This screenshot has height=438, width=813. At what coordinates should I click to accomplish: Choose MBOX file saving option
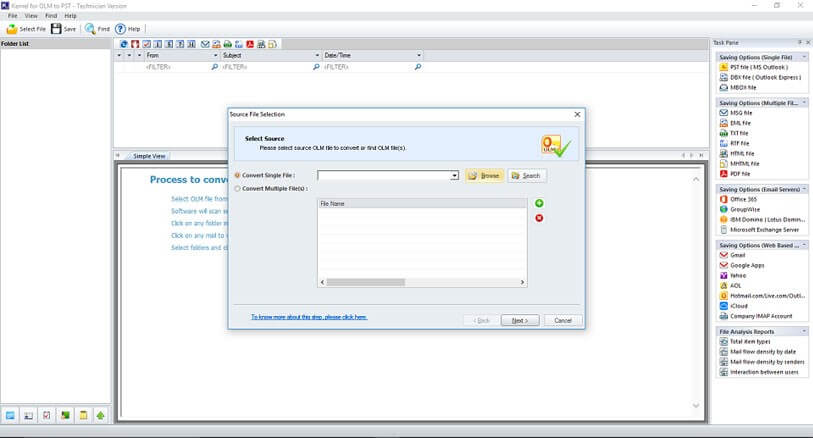[x=738, y=88]
